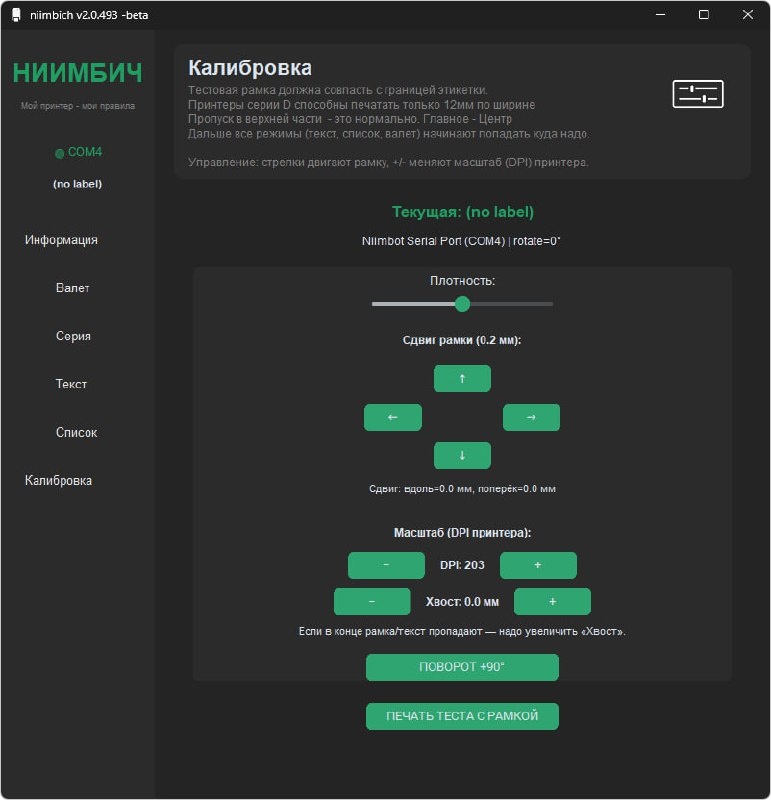This screenshot has width=771, height=800.
Task: Move frame up with the up arrow button
Action: [x=462, y=379]
